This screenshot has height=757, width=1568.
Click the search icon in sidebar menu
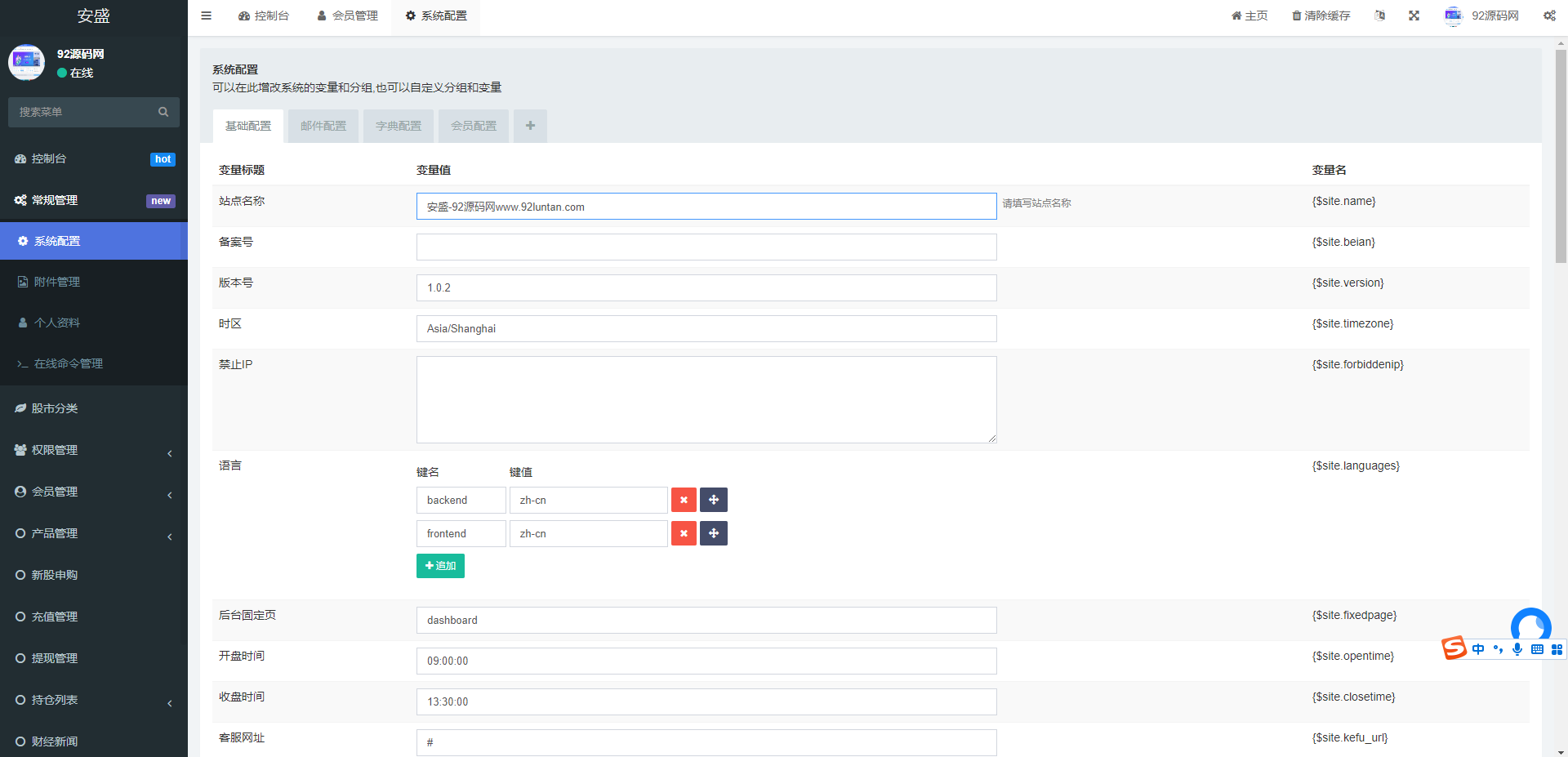[163, 112]
